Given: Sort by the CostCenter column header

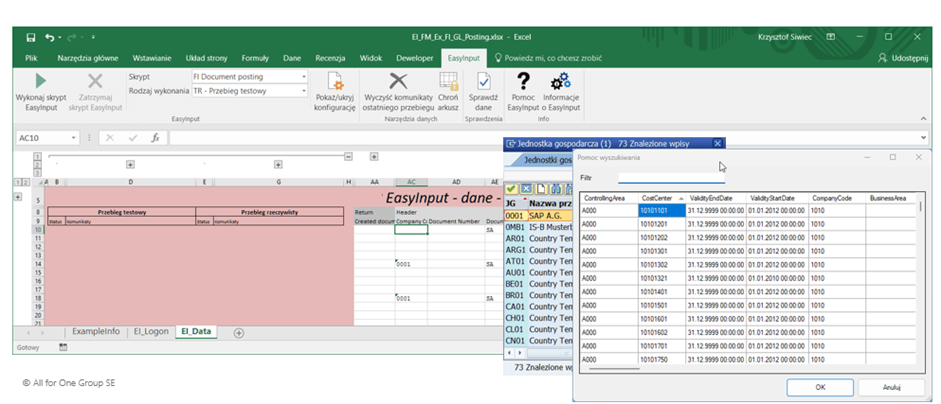Looking at the screenshot, I should [x=661, y=198].
